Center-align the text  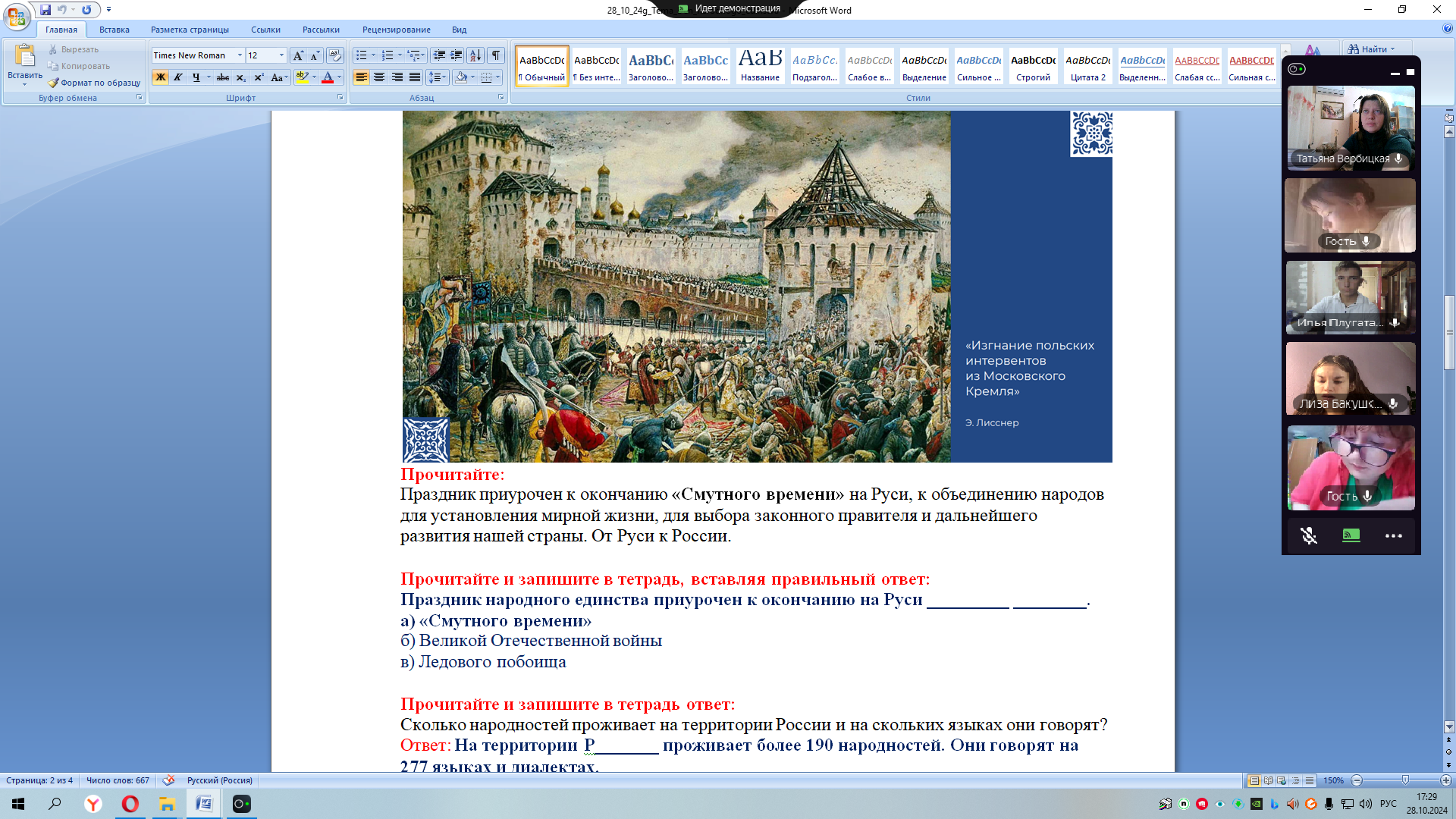379,77
